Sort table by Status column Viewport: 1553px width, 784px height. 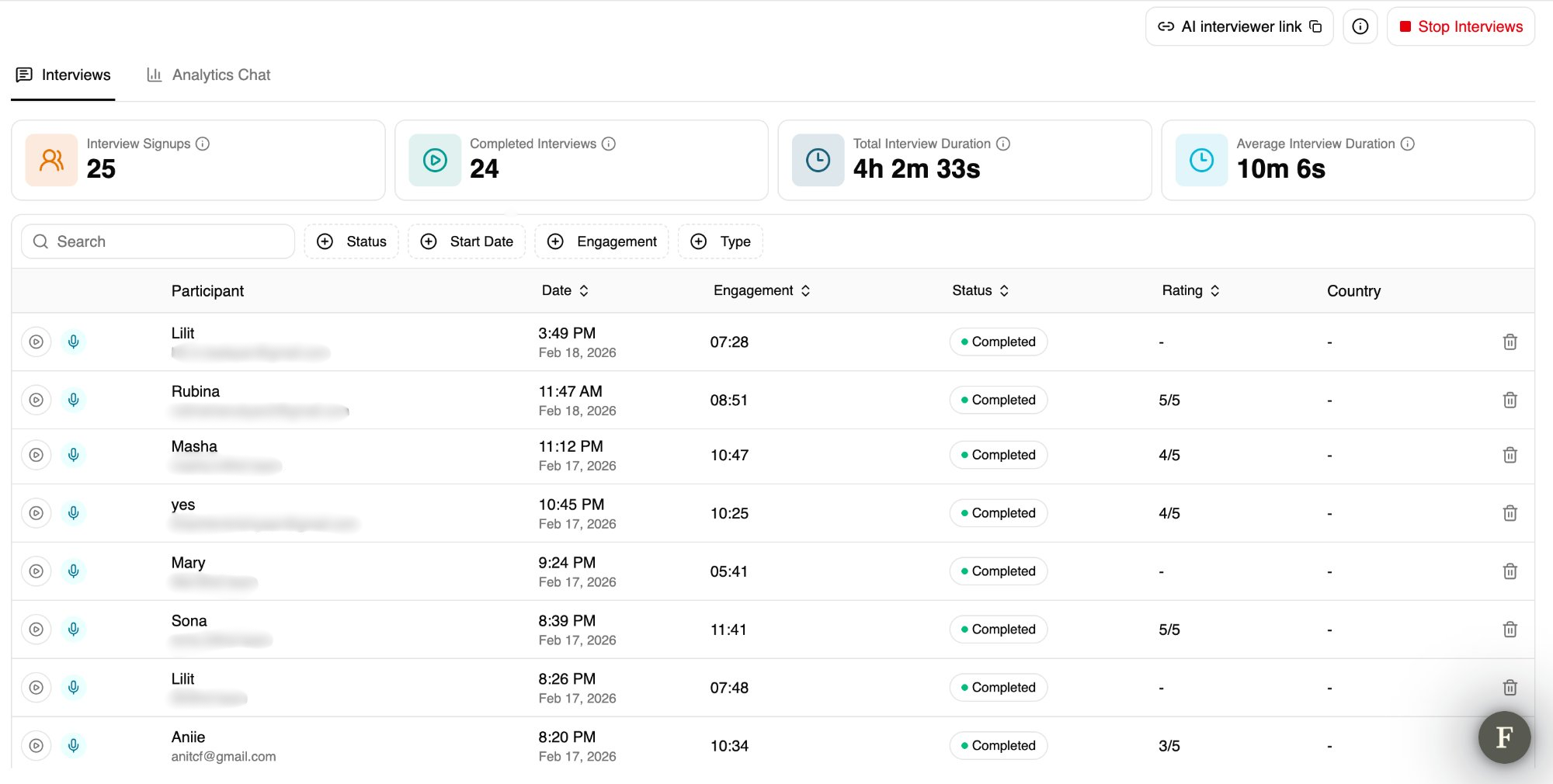point(981,290)
